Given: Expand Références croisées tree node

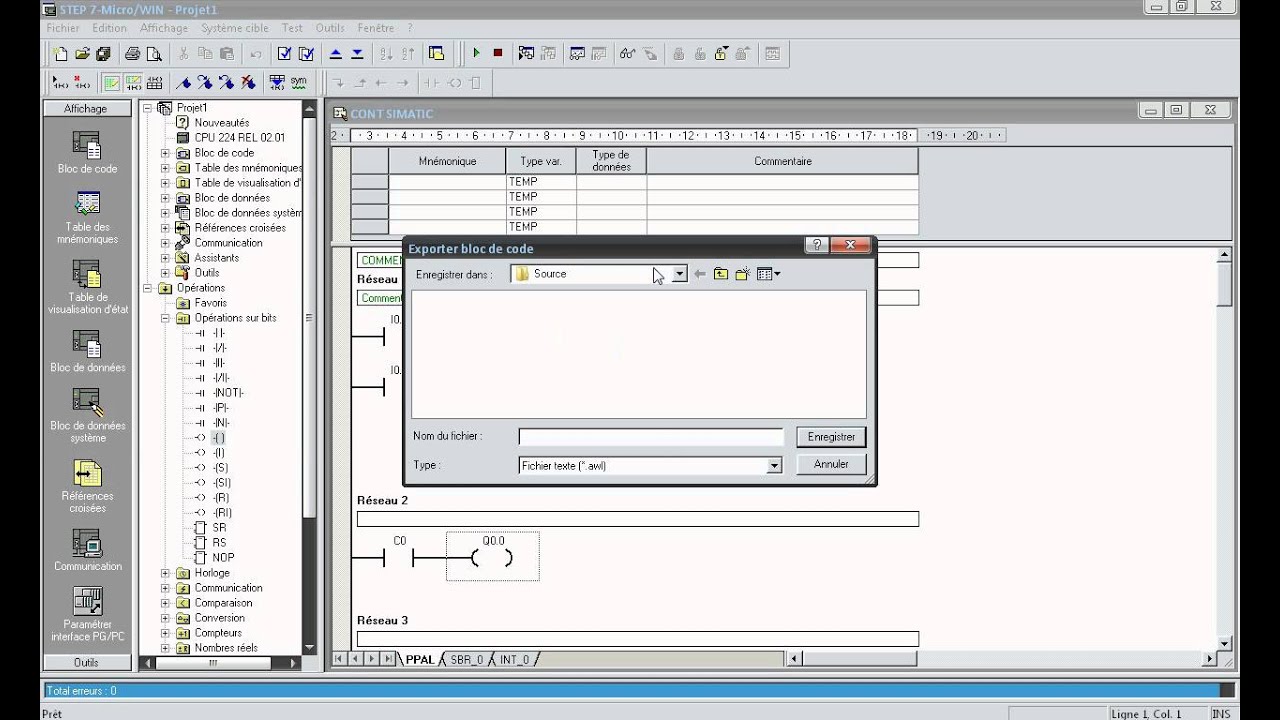Looking at the screenshot, I should (x=166, y=228).
